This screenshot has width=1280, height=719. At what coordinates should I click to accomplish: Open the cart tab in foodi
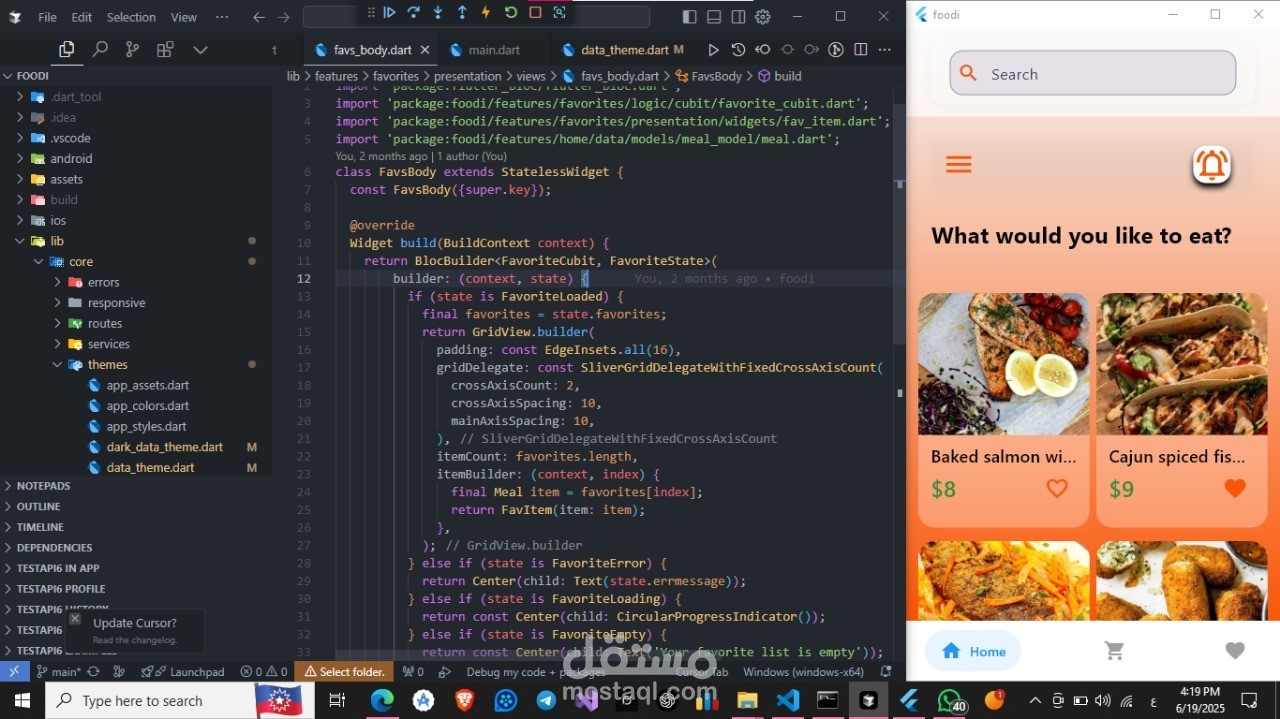coord(1114,651)
